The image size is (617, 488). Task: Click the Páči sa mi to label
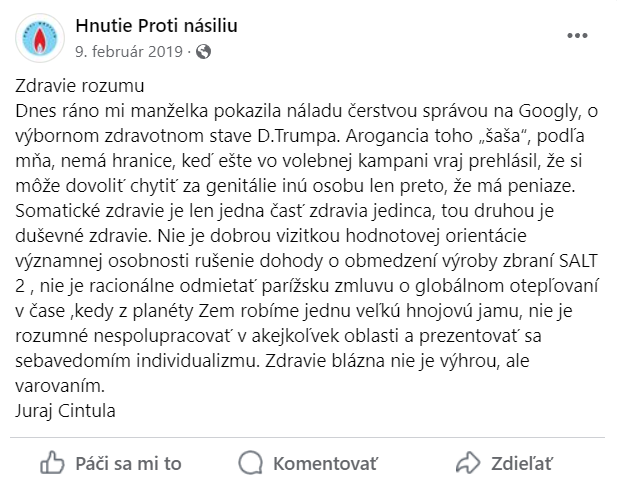tap(128, 464)
